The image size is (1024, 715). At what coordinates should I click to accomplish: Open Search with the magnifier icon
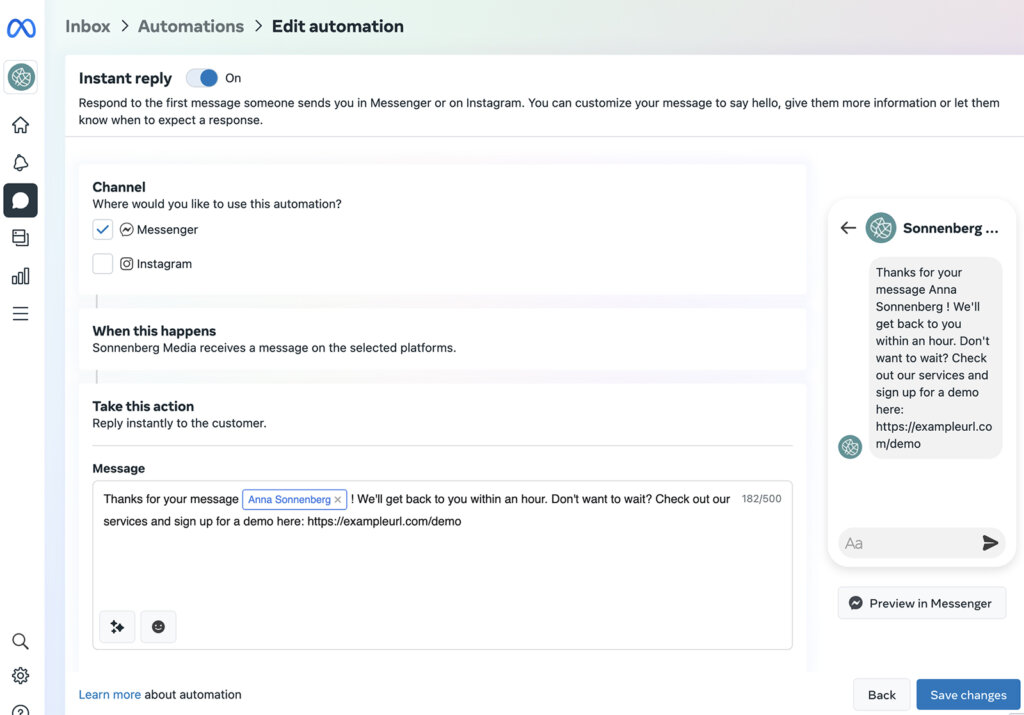coord(20,641)
